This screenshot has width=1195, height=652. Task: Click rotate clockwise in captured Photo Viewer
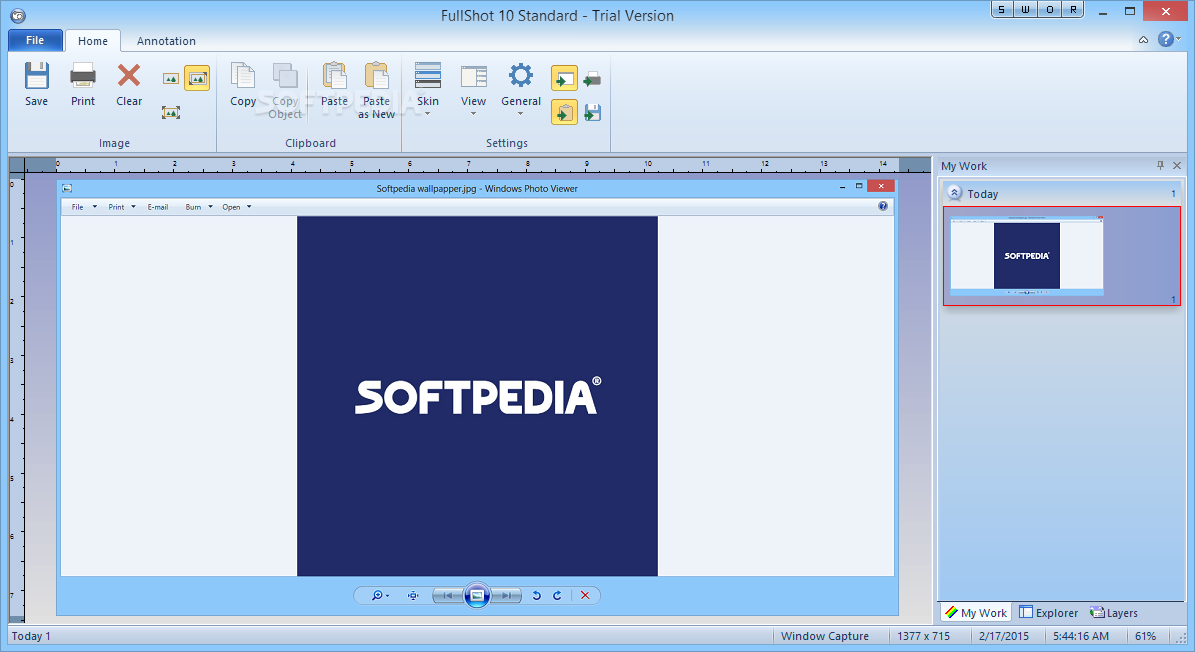(557, 596)
